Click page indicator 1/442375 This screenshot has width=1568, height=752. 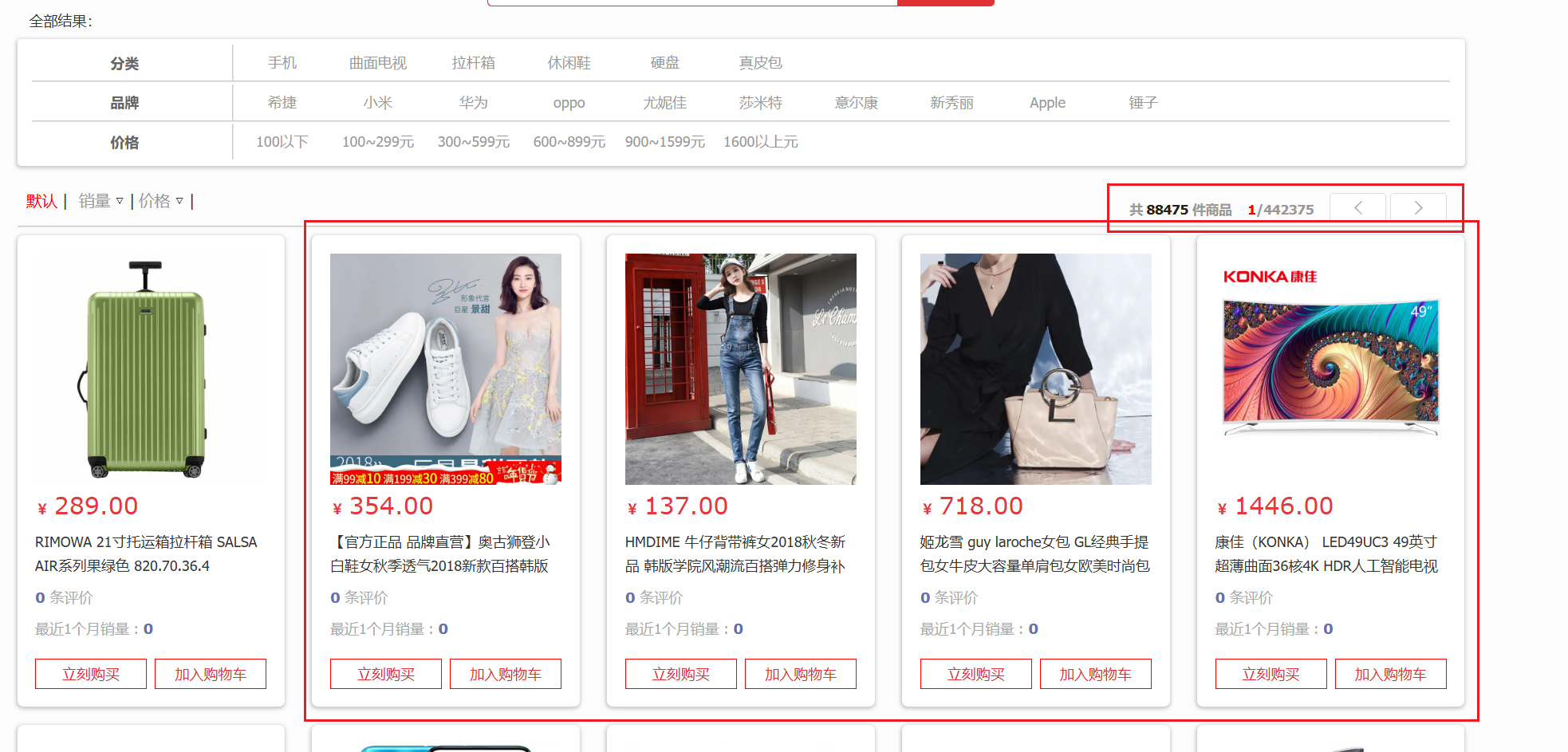[x=1281, y=210]
